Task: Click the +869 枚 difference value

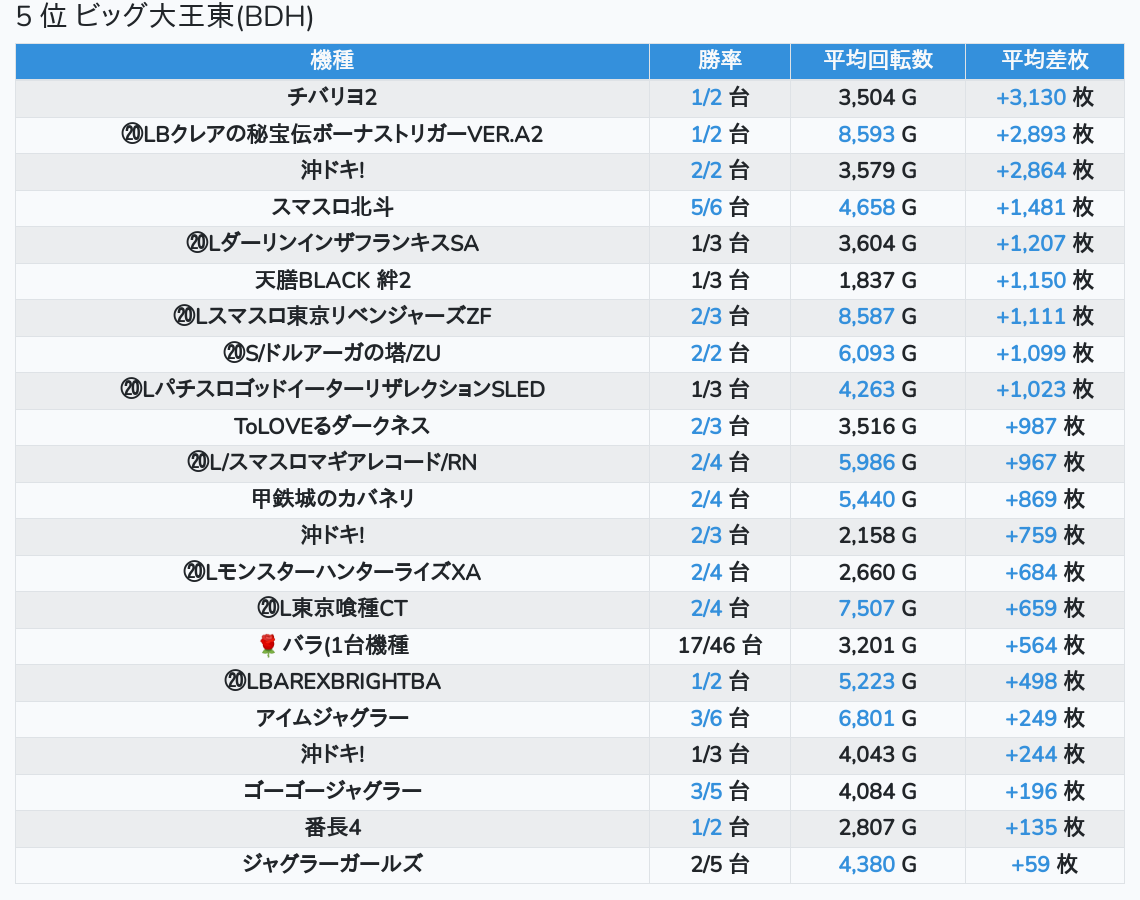Action: point(1045,499)
